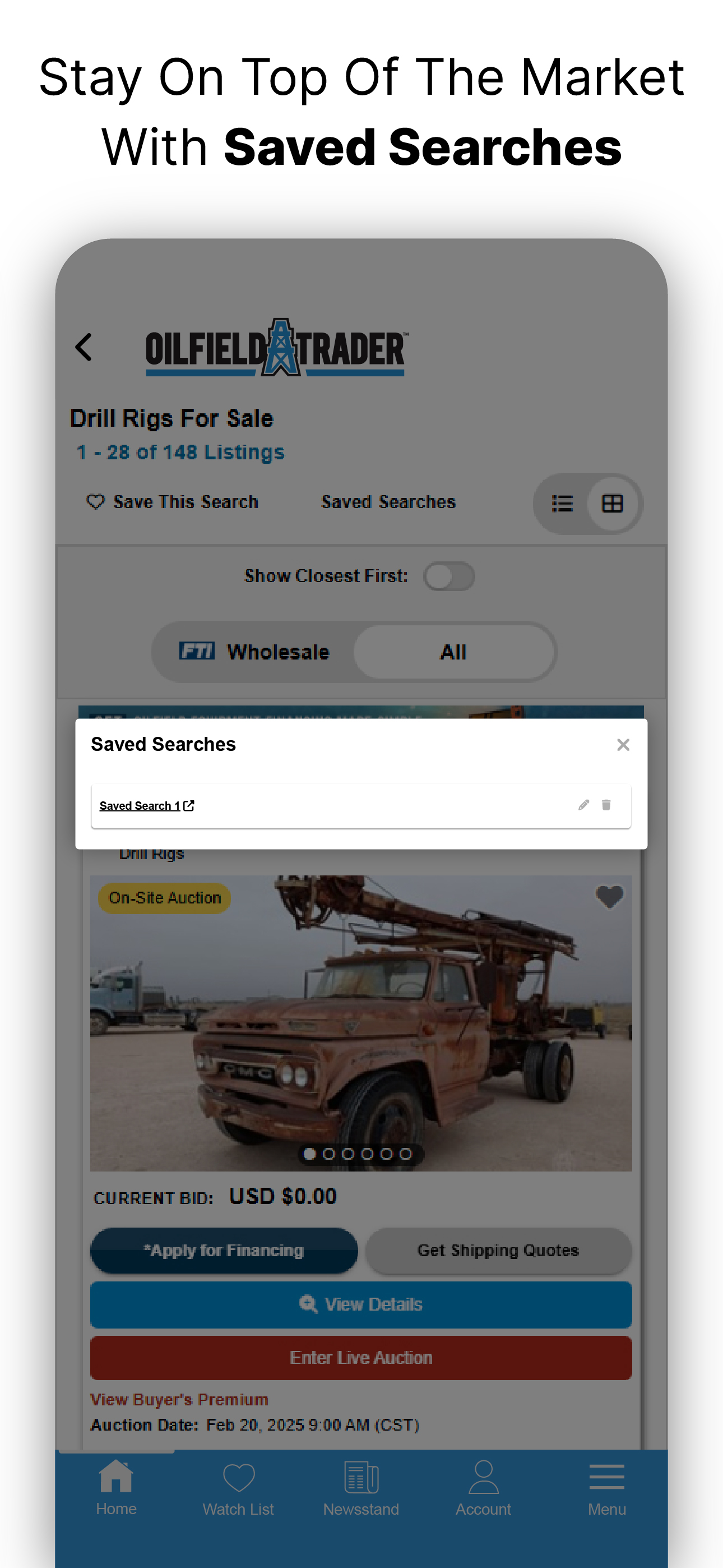723x1568 pixels.
Task: Delete Saved Search 1 with trash icon
Action: 606,805
